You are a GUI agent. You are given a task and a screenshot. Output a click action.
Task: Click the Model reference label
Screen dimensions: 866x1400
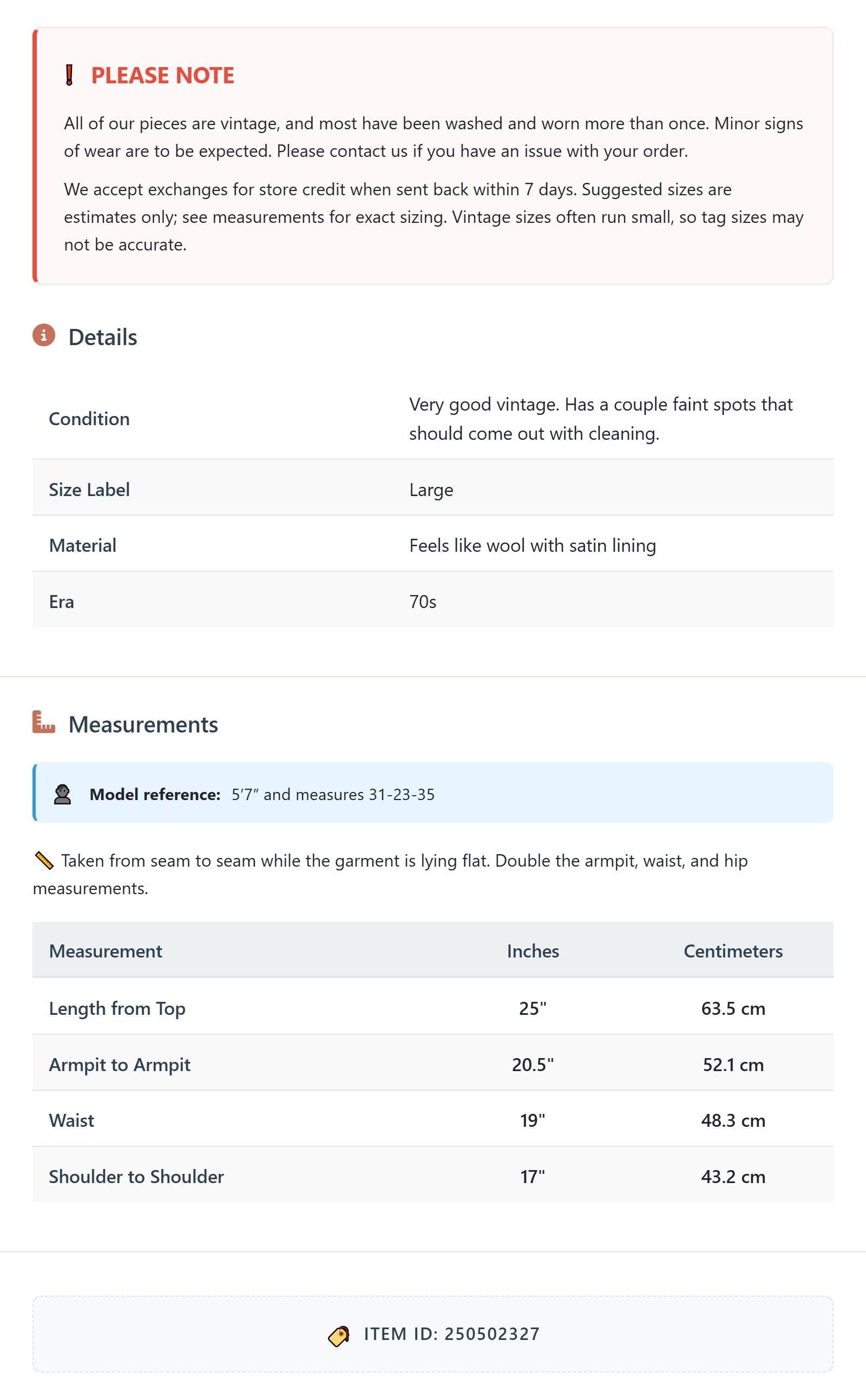point(155,795)
